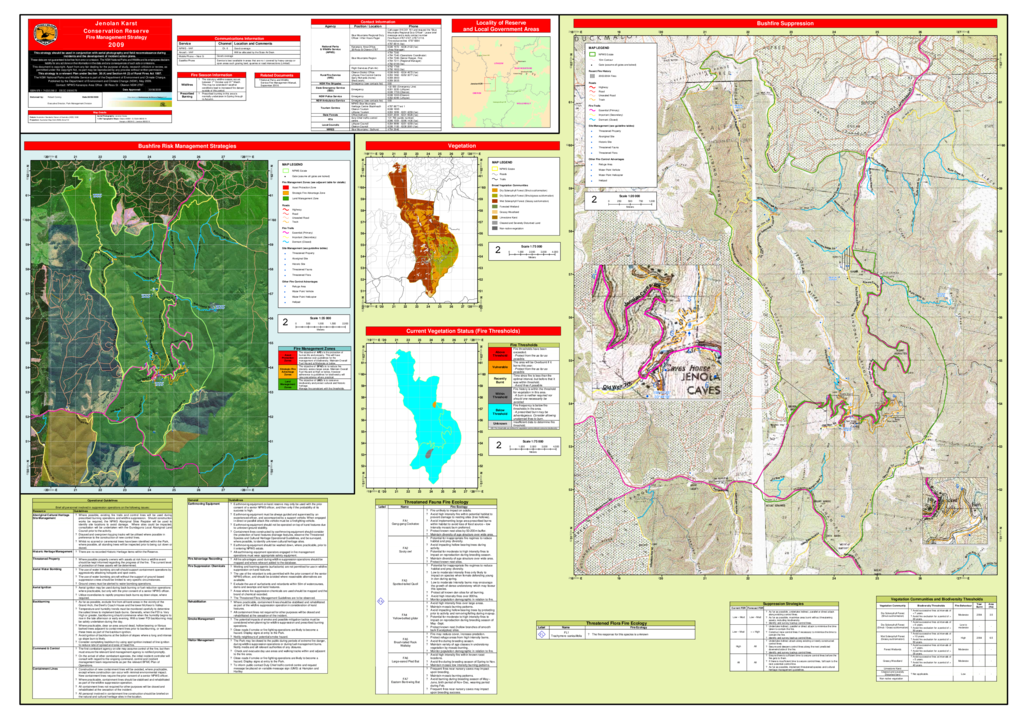The width and height of the screenshot is (1024, 724).
Task: Click the red Asset Protection Zone cell in Fire Management Zones table
Action: 288,358
